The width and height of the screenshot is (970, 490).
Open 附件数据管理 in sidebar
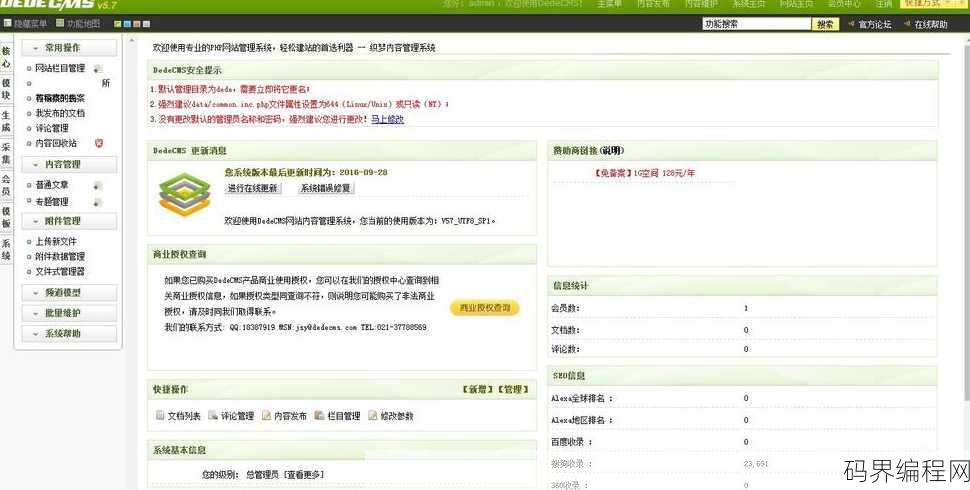tap(60, 256)
